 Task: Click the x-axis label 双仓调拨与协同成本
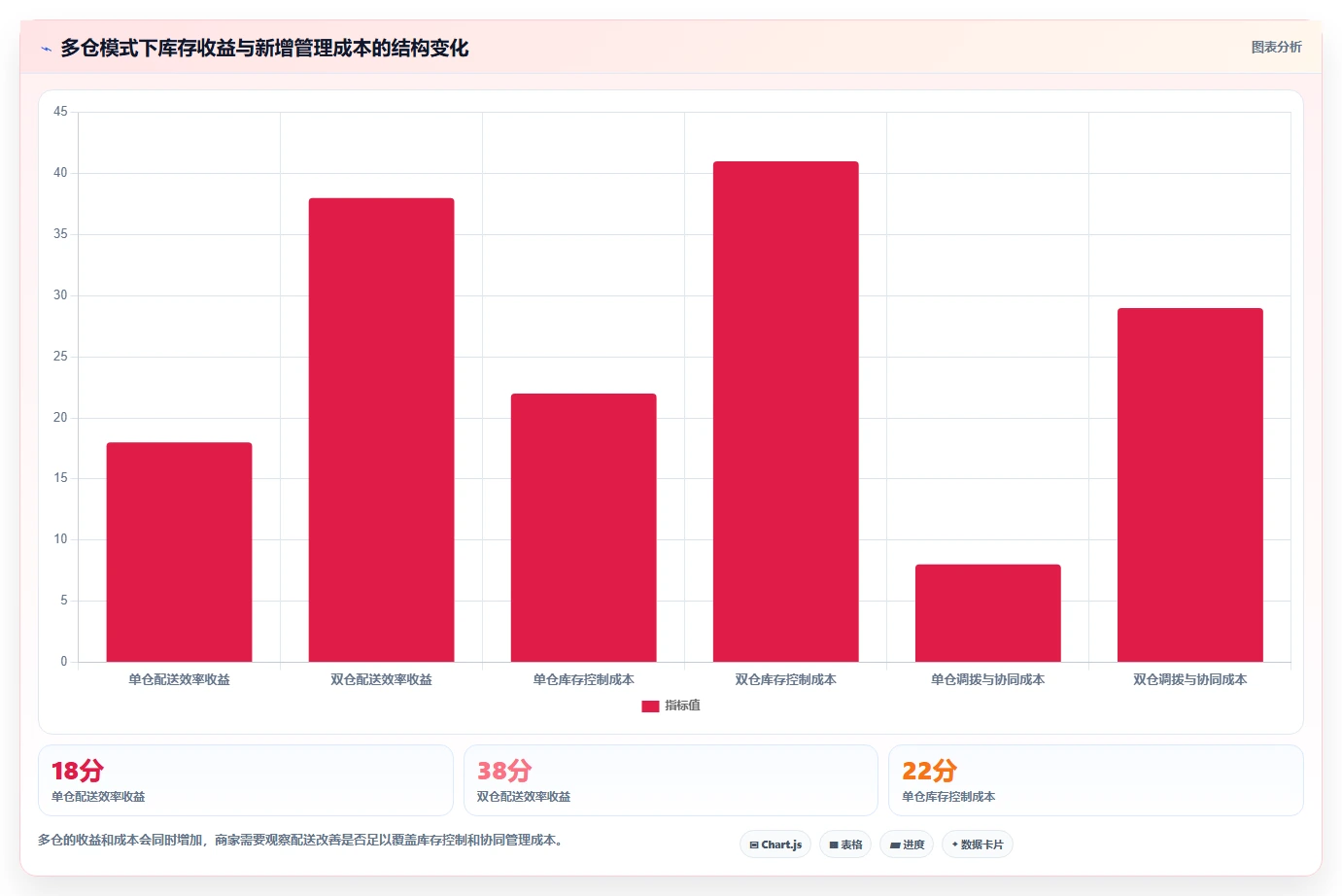click(1189, 679)
